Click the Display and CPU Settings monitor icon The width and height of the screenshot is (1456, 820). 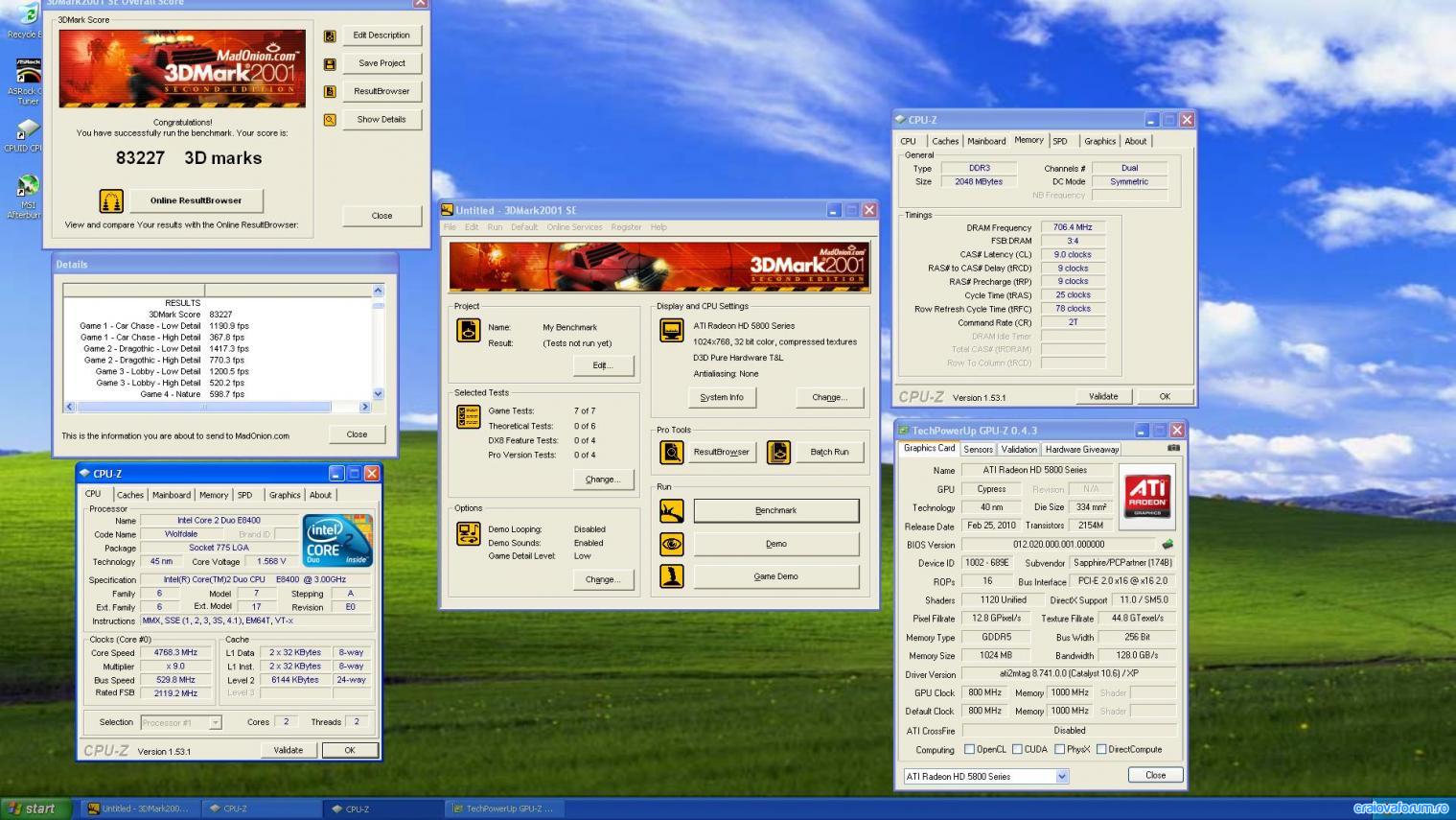[671, 331]
